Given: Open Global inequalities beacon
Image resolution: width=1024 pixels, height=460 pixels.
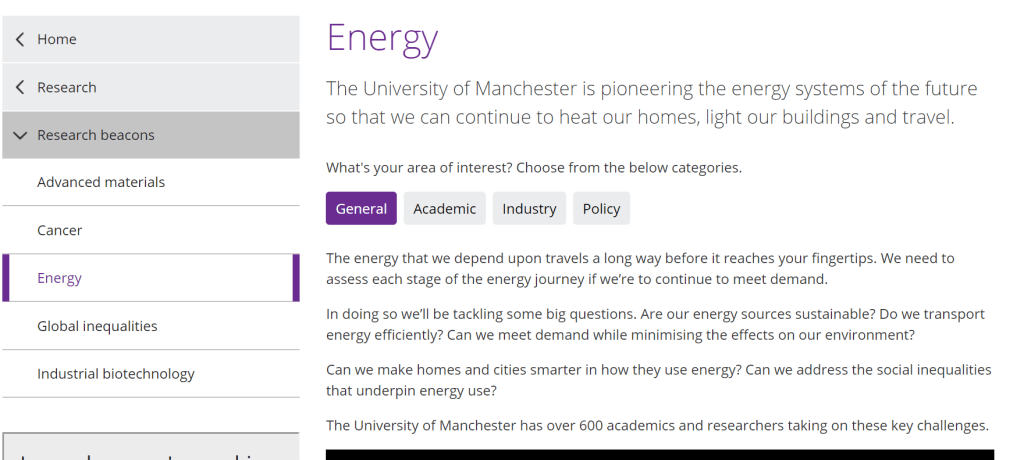Looking at the screenshot, I should [x=97, y=326].
